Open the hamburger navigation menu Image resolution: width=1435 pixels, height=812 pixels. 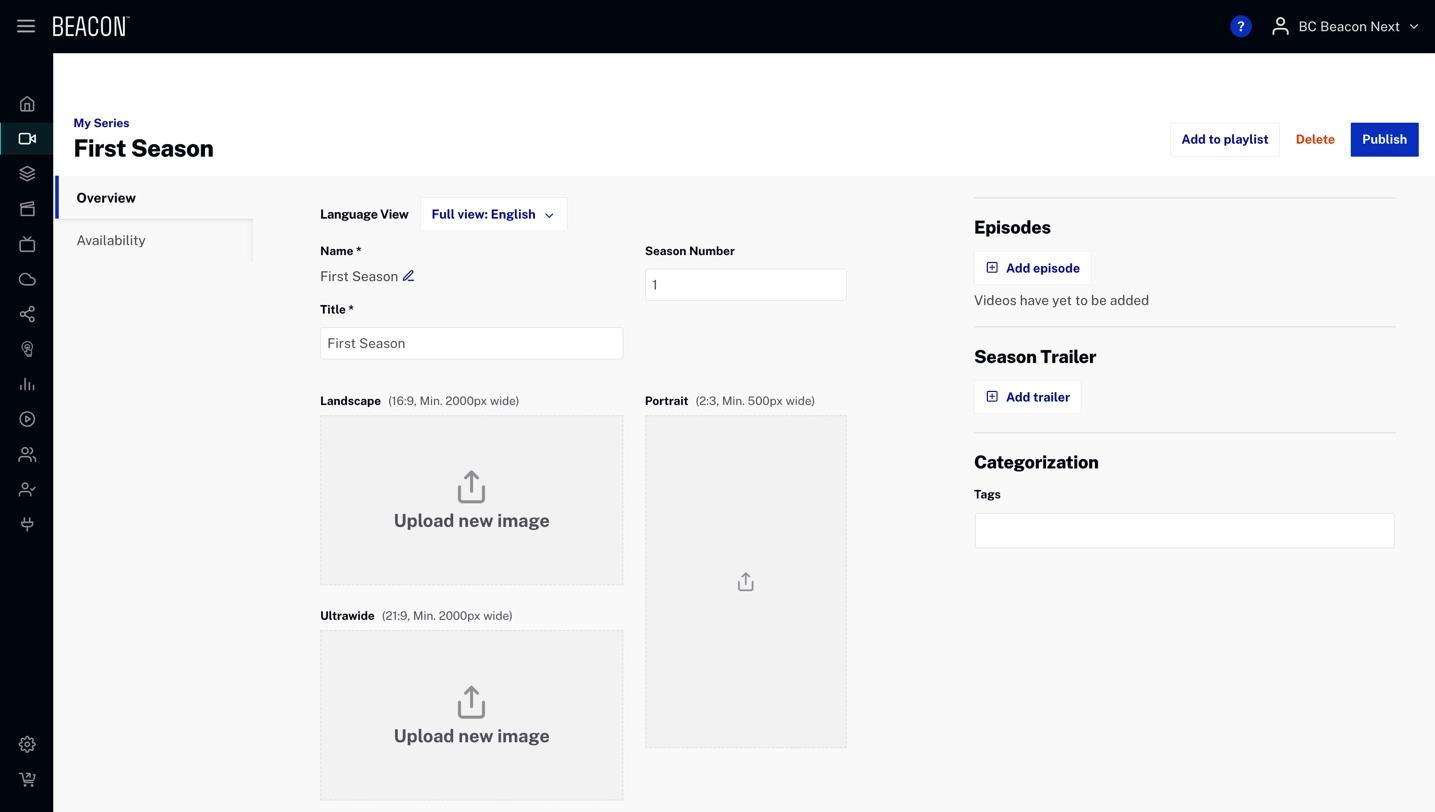point(26,27)
